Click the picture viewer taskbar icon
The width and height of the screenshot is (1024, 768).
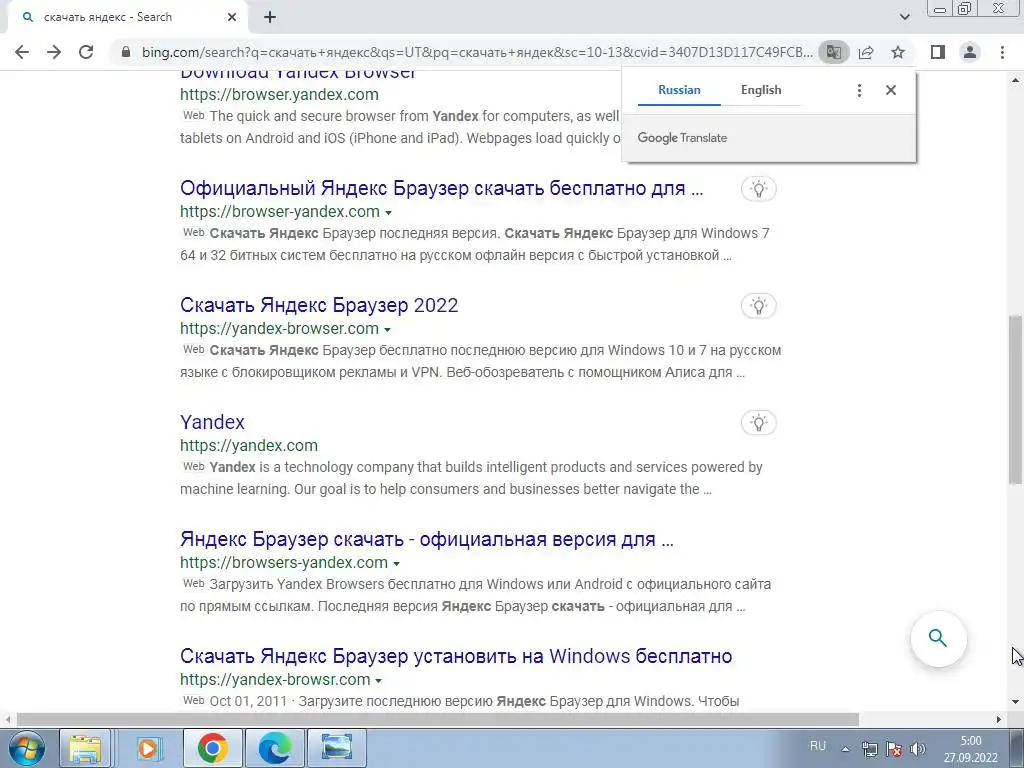(x=337, y=748)
